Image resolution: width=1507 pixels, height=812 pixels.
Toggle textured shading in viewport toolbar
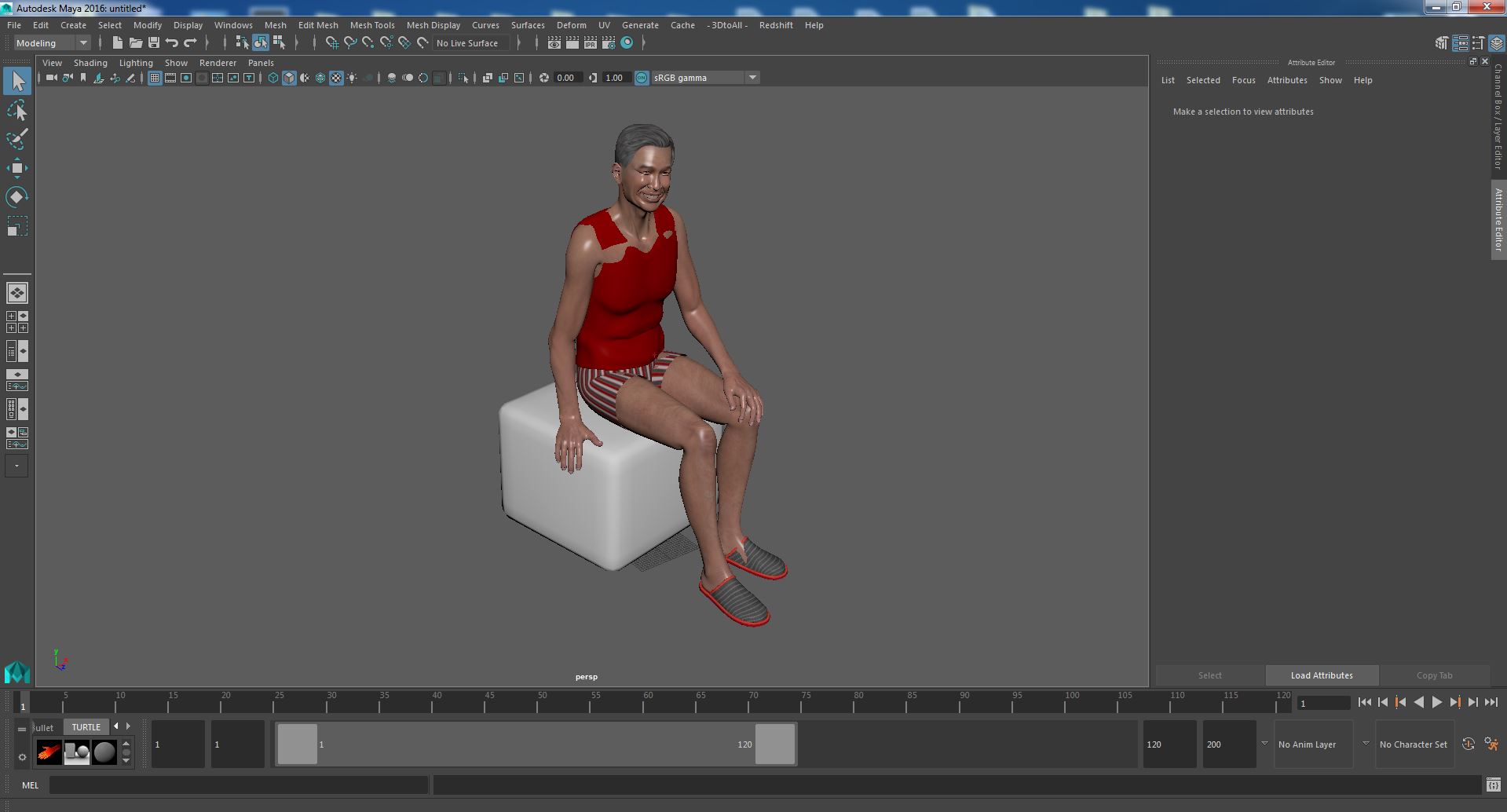336,78
